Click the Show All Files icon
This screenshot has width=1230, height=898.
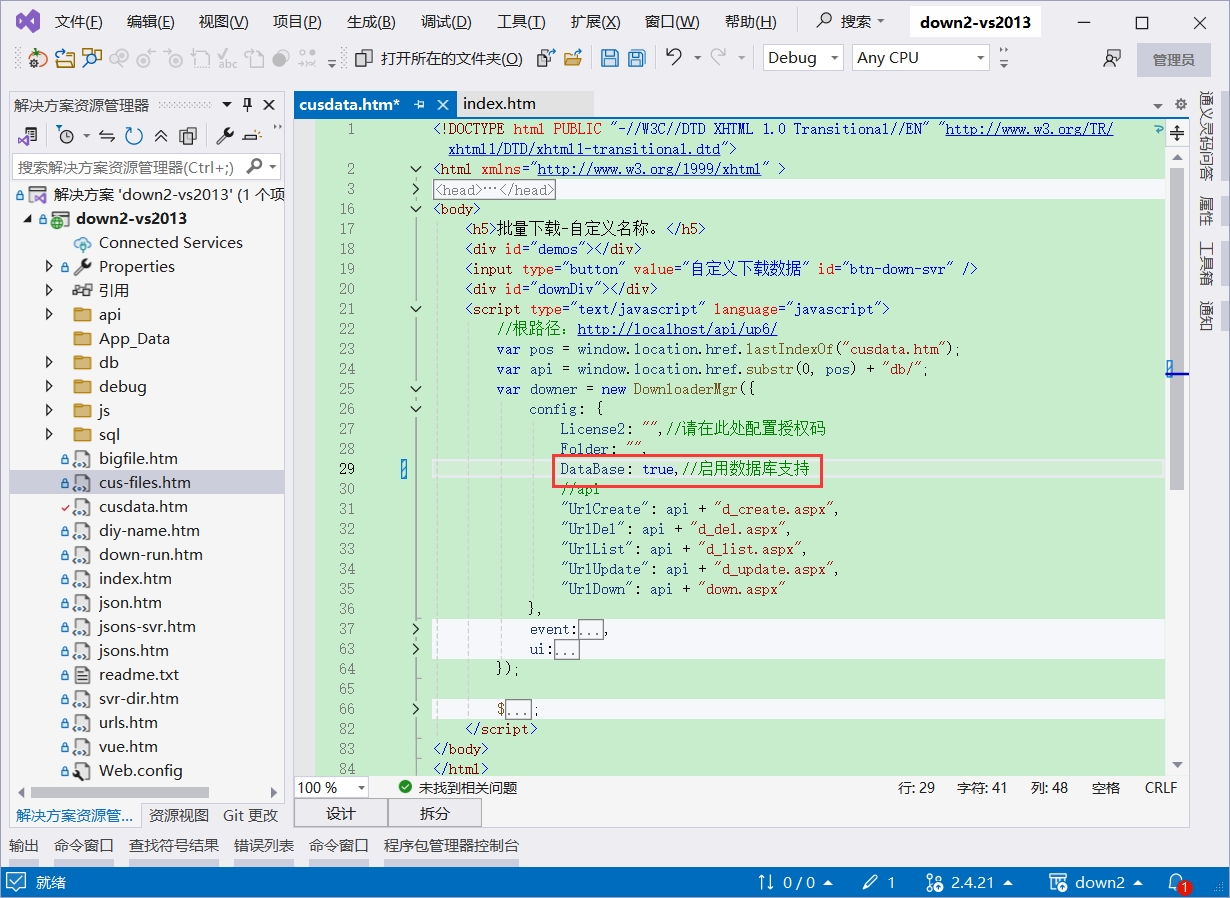188,136
